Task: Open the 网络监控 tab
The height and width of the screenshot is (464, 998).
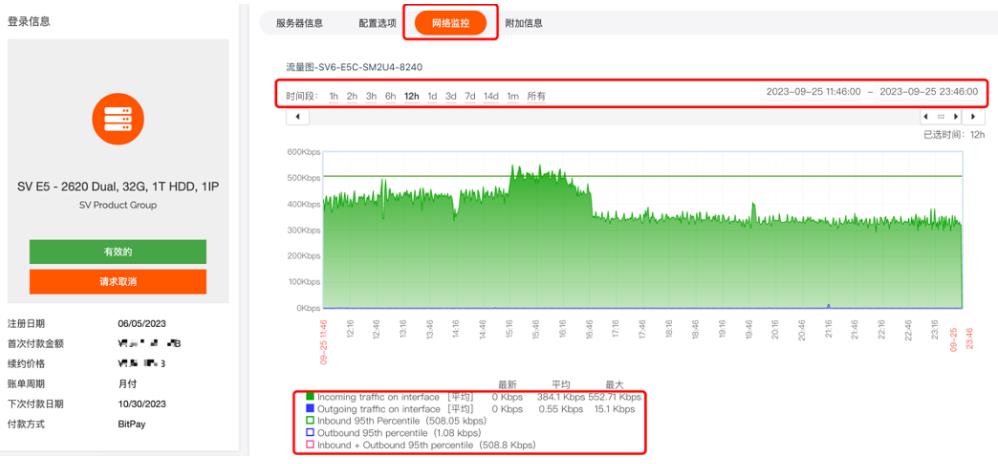Action: (450, 23)
